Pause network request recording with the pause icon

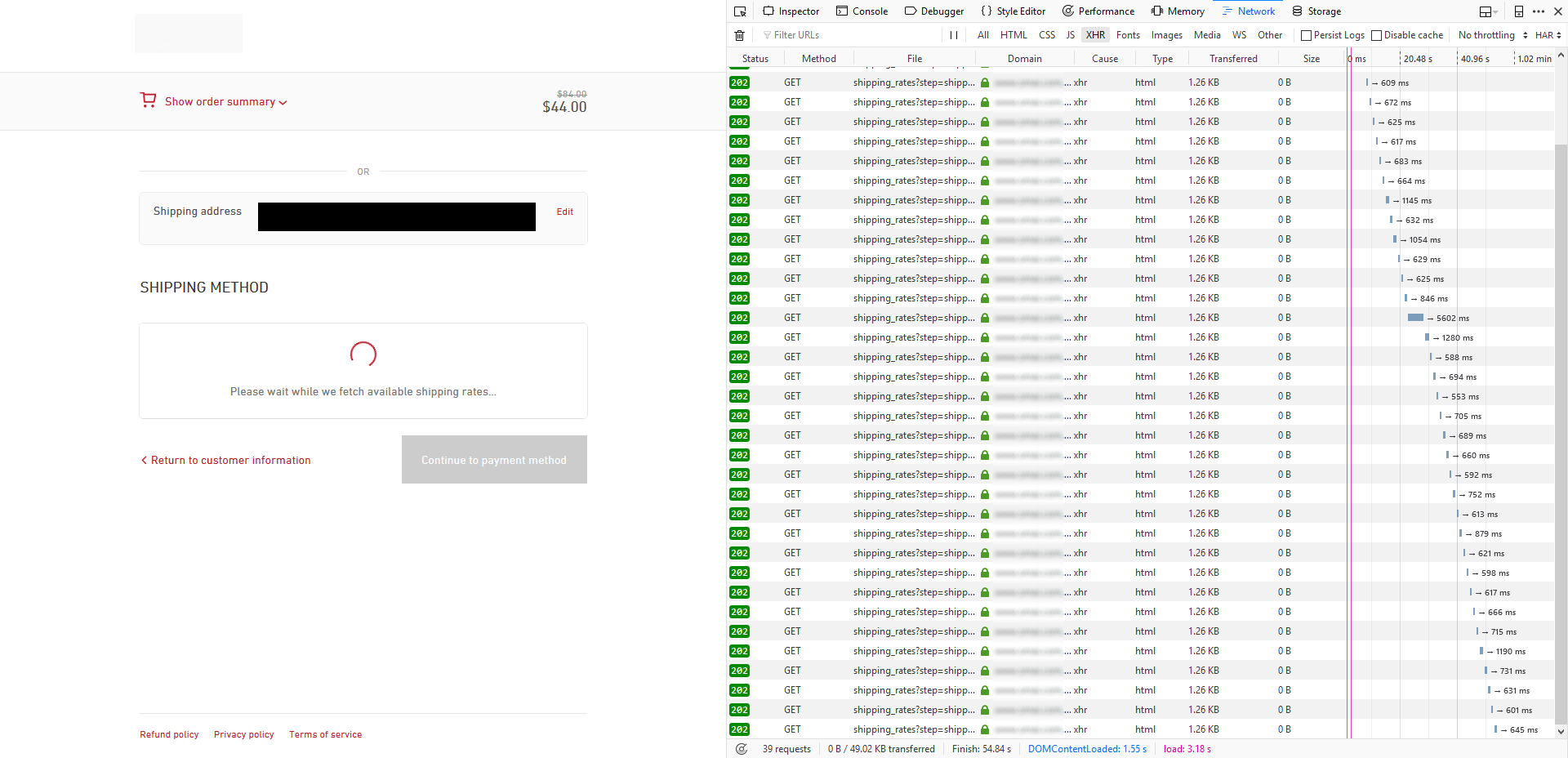(953, 34)
